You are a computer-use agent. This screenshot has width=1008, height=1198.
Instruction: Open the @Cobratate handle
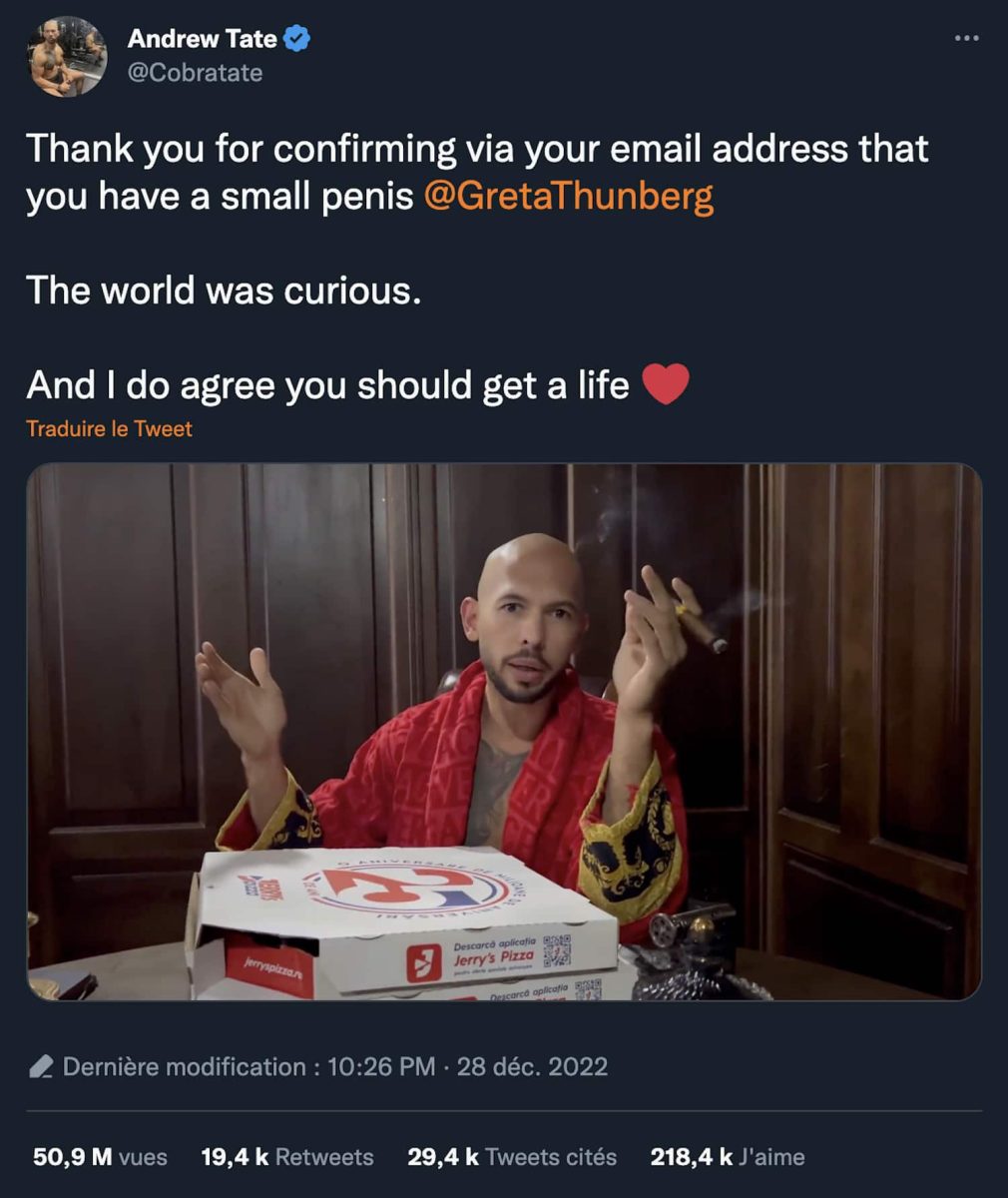[x=196, y=73]
